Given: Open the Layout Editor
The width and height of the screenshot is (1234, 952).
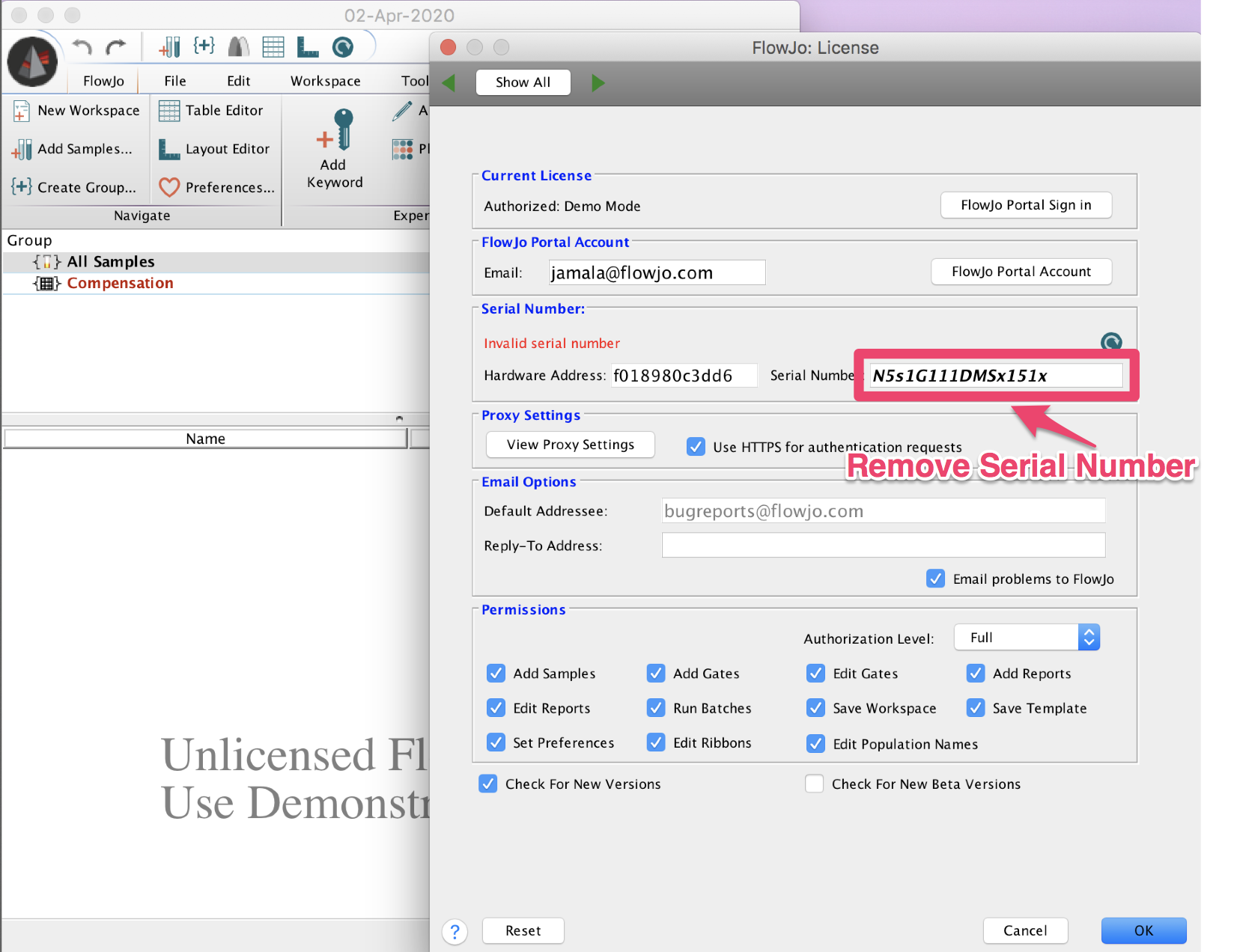Looking at the screenshot, I should 168,149.
